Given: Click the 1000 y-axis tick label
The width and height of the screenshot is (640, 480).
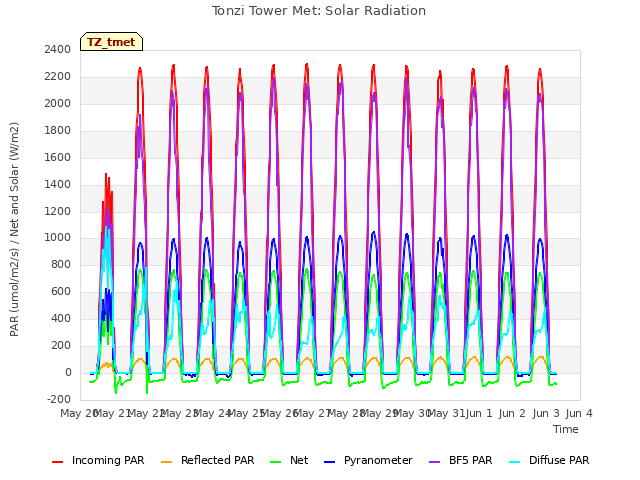Looking at the screenshot, I should coord(58,238).
